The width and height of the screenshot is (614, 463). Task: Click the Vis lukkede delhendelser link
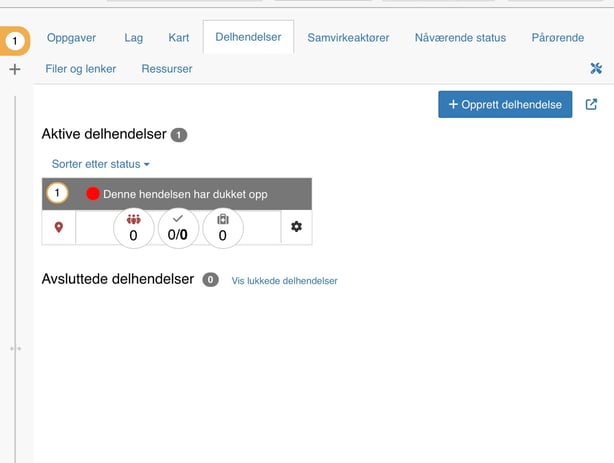(x=284, y=281)
